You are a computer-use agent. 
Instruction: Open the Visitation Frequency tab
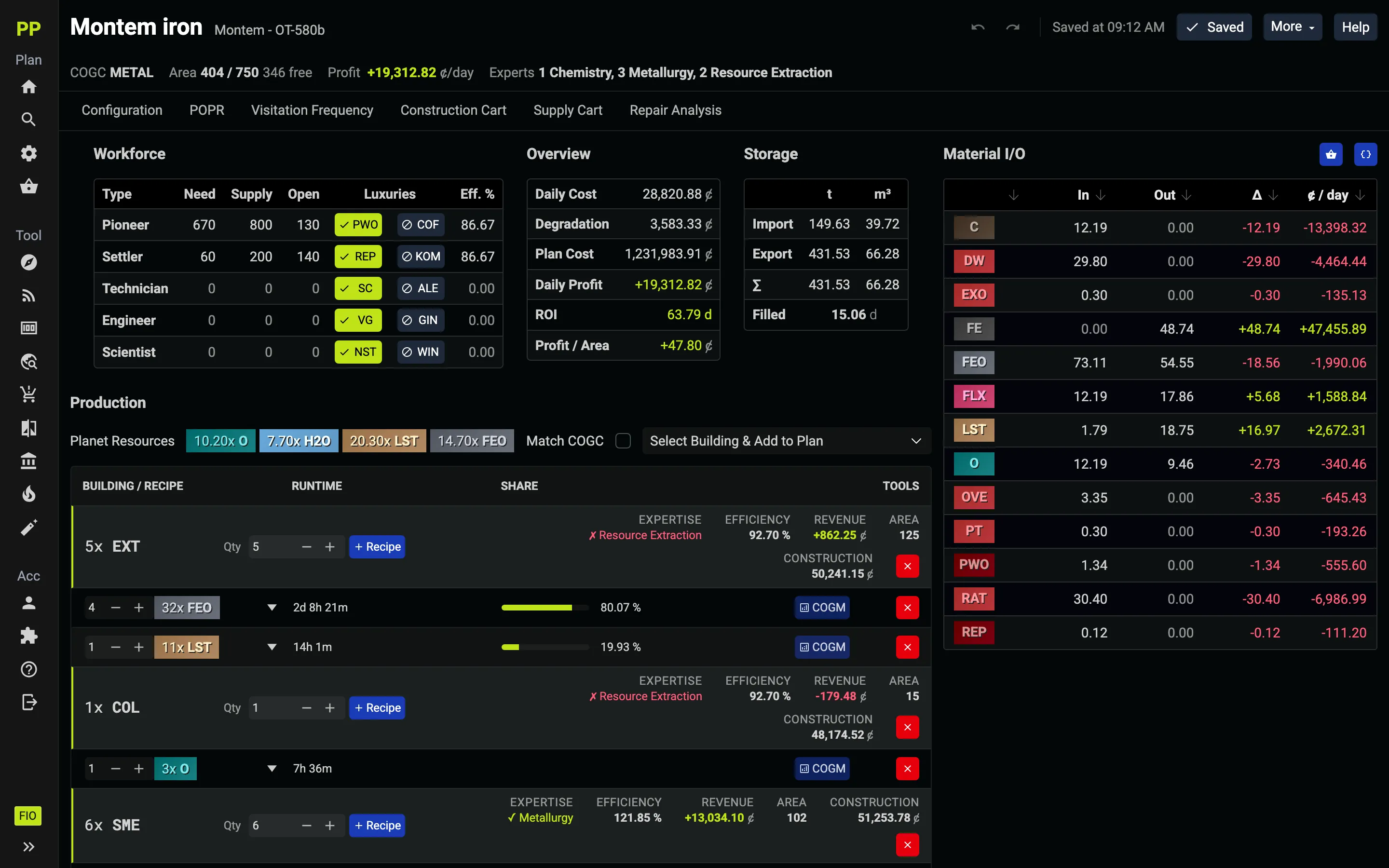[312, 110]
